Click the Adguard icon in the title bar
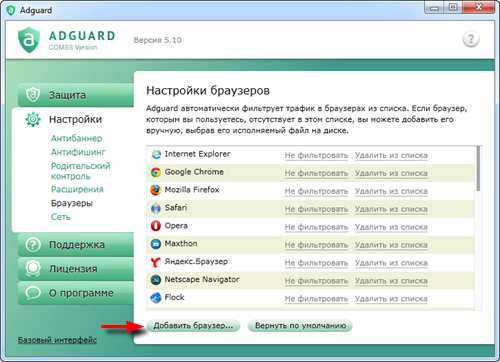The height and width of the screenshot is (362, 500). [11, 10]
